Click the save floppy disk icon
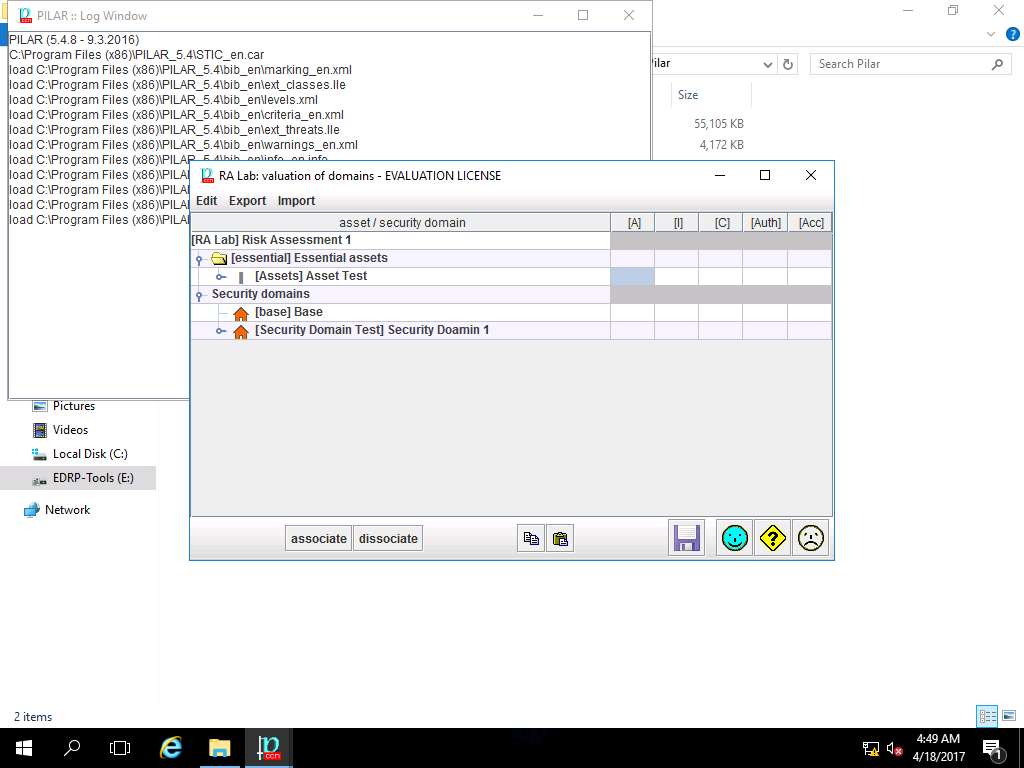The height and width of the screenshot is (768, 1024). [686, 539]
